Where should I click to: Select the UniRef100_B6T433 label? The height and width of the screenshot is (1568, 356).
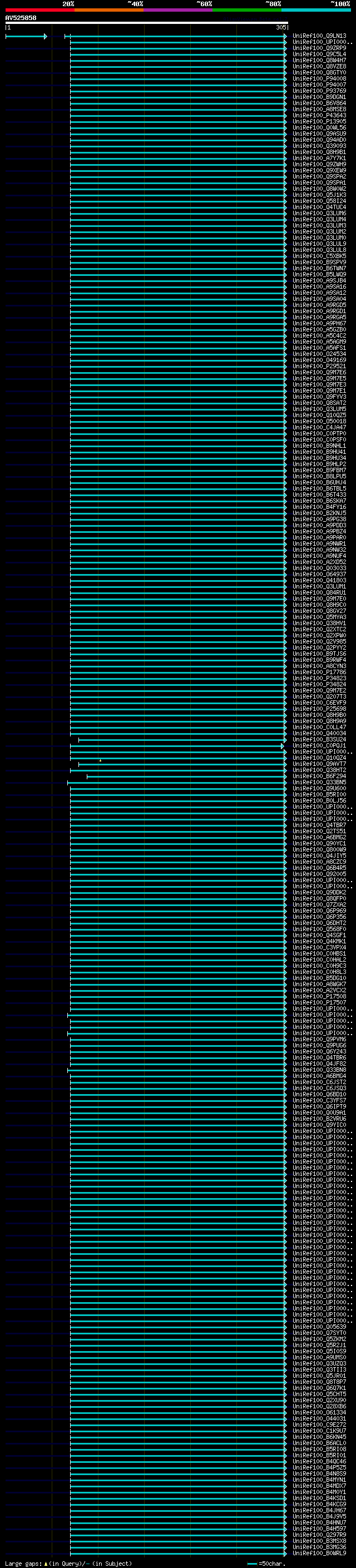tap(319, 495)
